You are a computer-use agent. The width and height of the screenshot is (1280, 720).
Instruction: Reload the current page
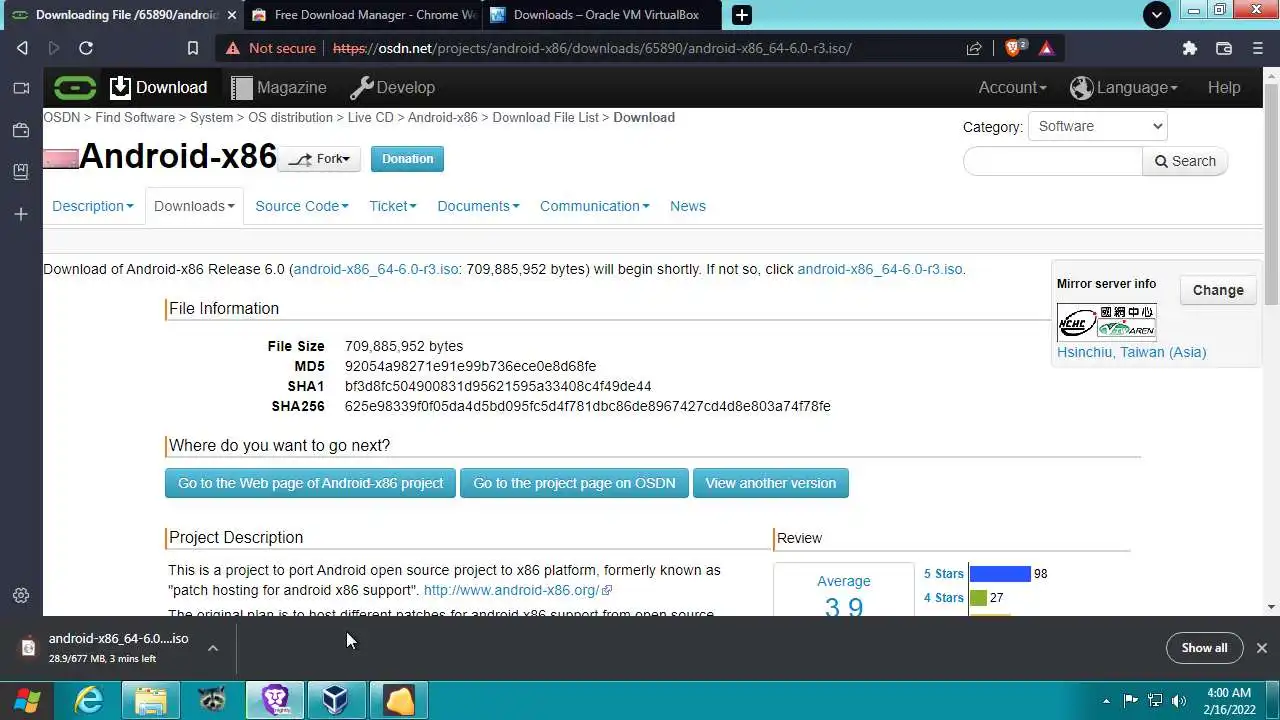(x=86, y=48)
